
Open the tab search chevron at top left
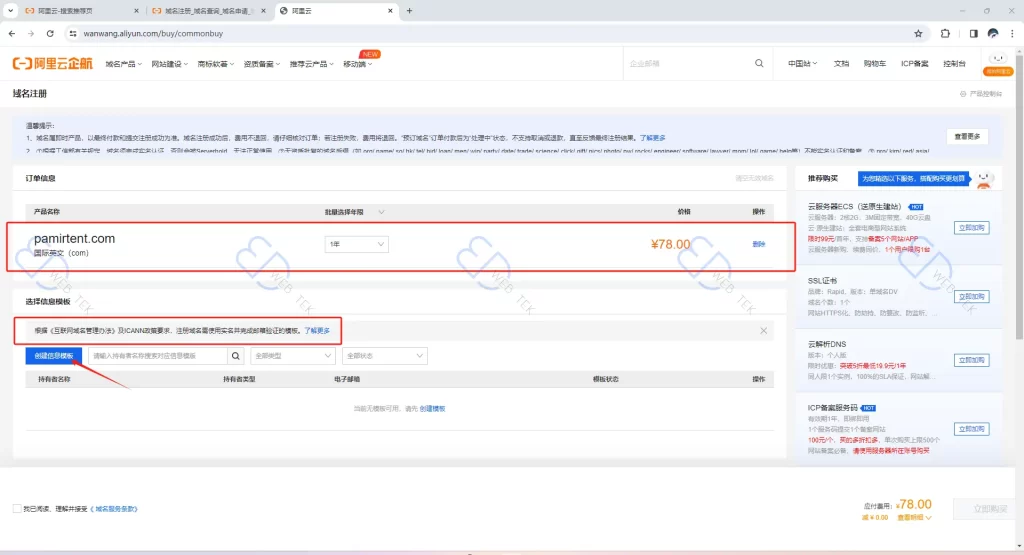[x=10, y=10]
